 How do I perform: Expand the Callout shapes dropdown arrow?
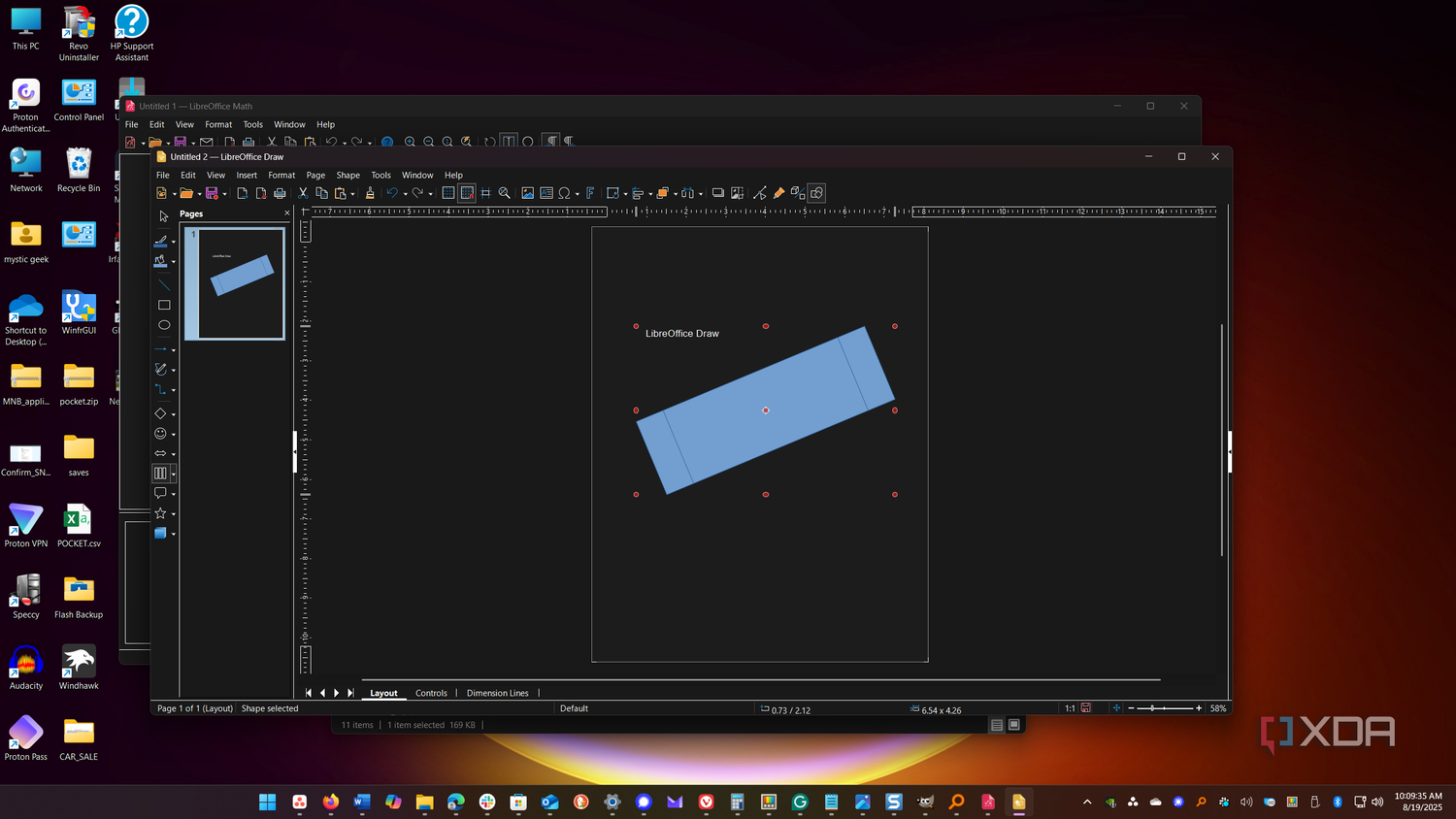pyautogui.click(x=174, y=494)
